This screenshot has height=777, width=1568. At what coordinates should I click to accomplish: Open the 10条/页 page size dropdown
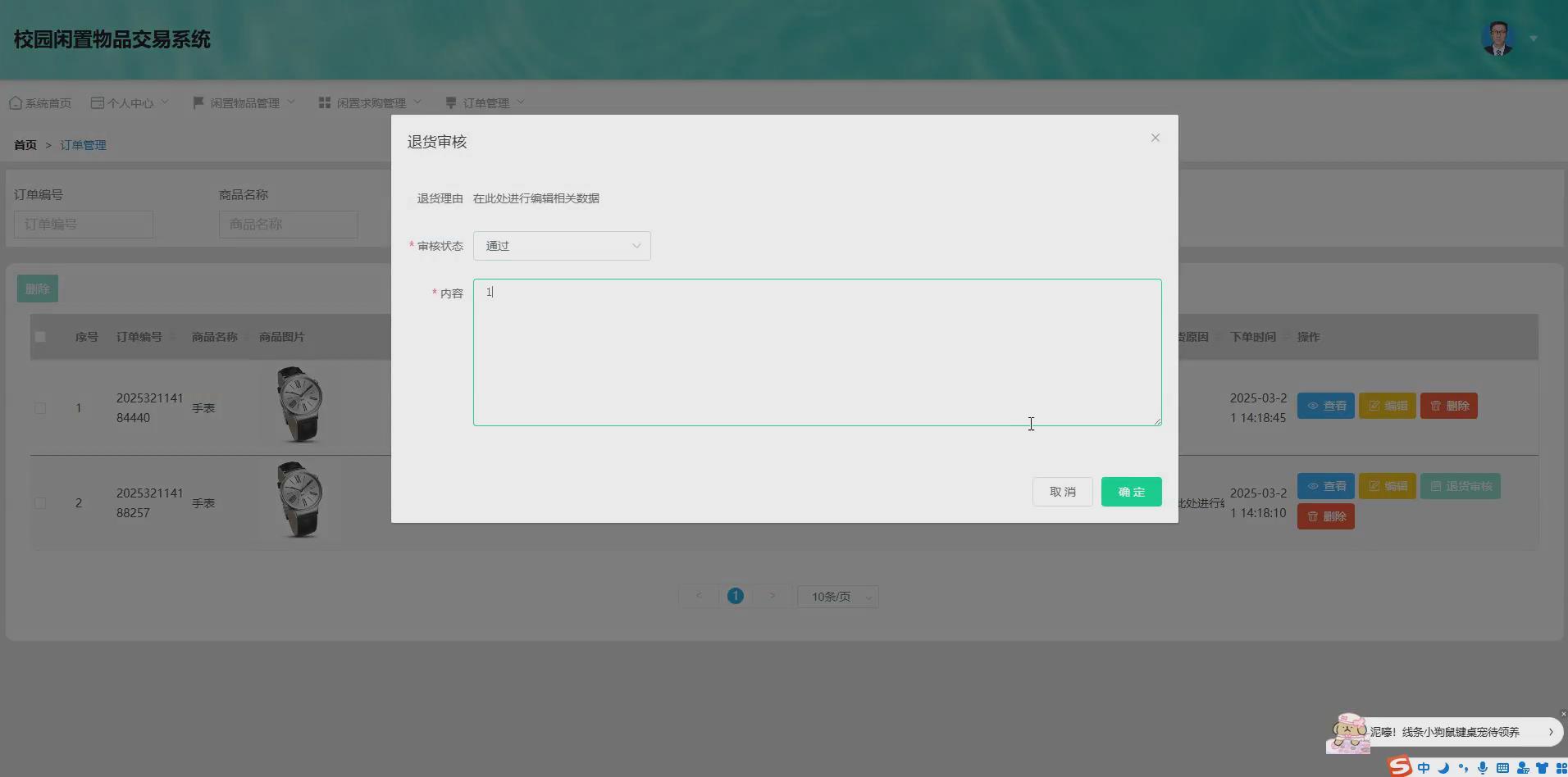(x=836, y=596)
